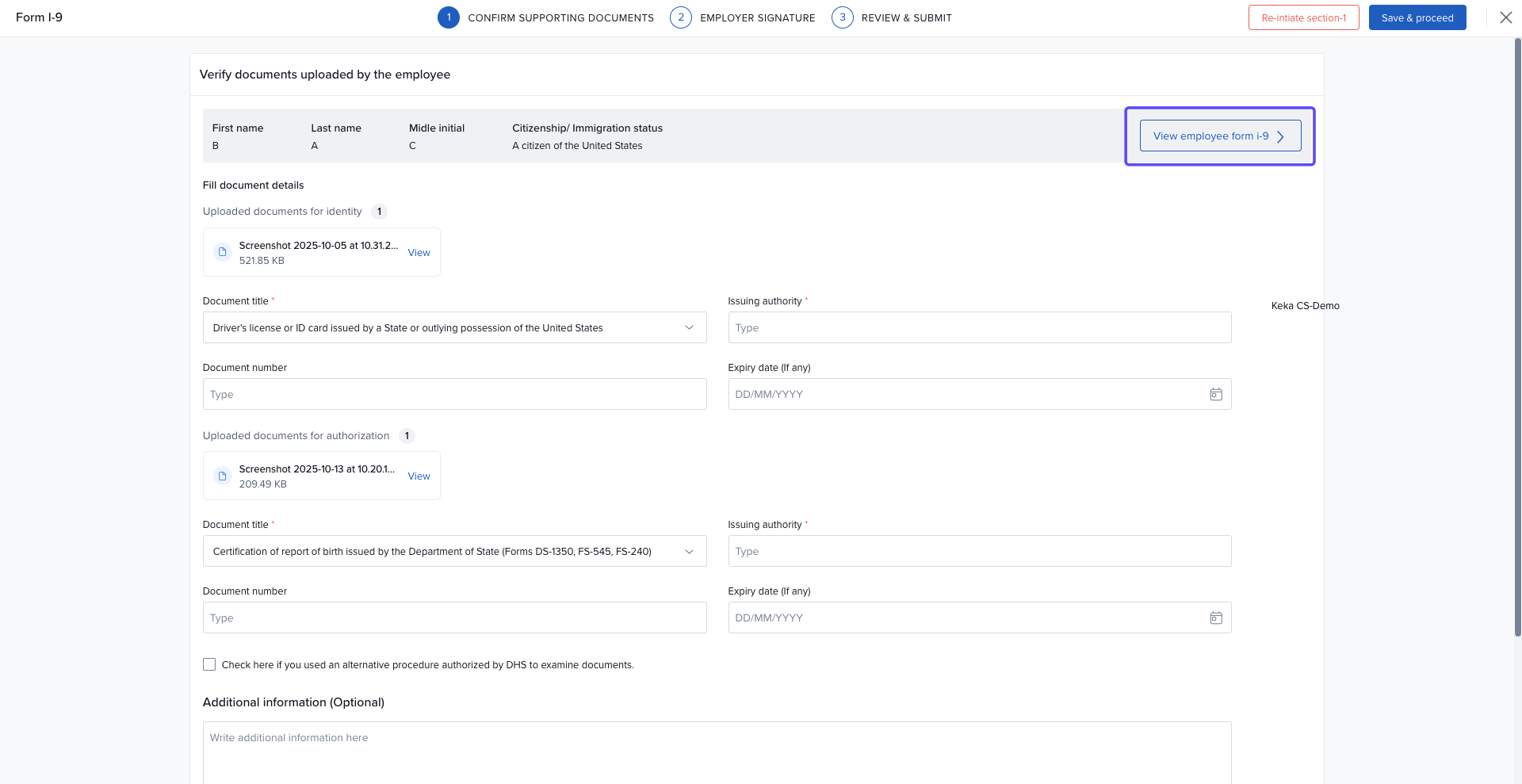Click step 3 circle for Review & Submit
This screenshot has height=784, width=1522.
(x=842, y=17)
